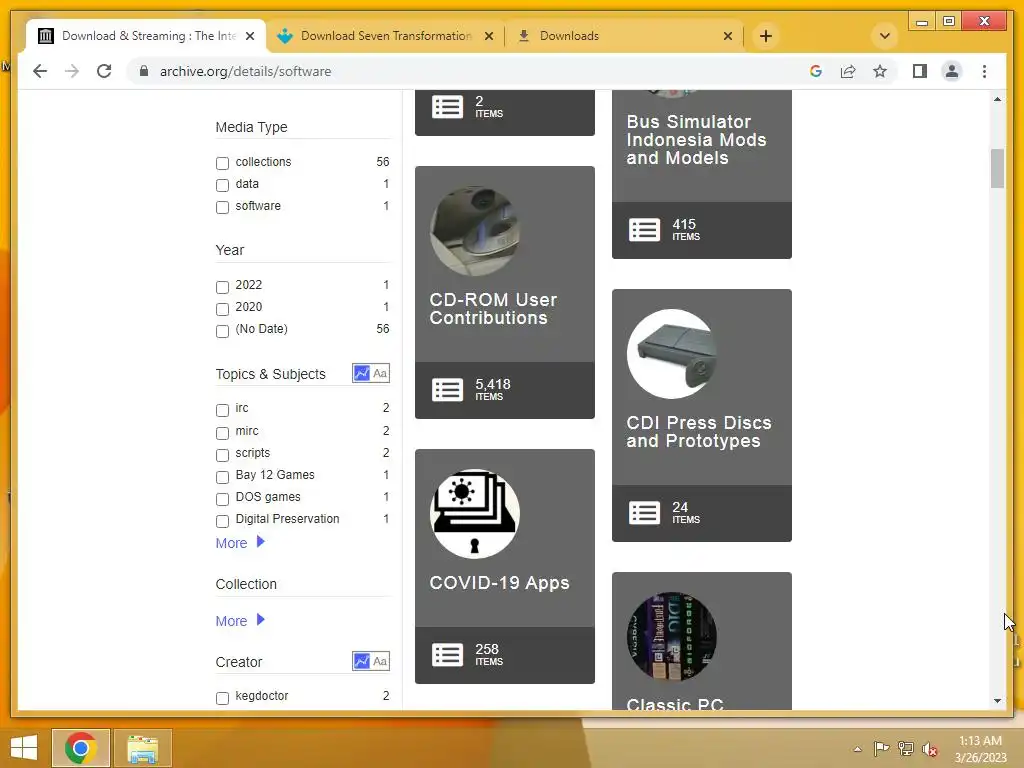Expand More under Topics & Subjects
This screenshot has width=1024, height=768.
click(x=240, y=543)
